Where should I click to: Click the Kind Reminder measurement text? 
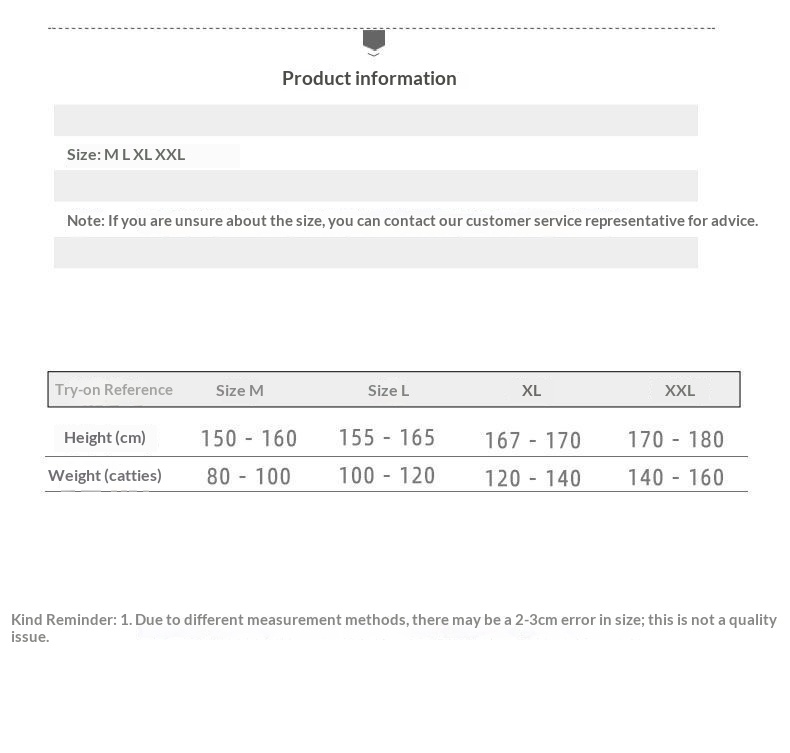394,627
